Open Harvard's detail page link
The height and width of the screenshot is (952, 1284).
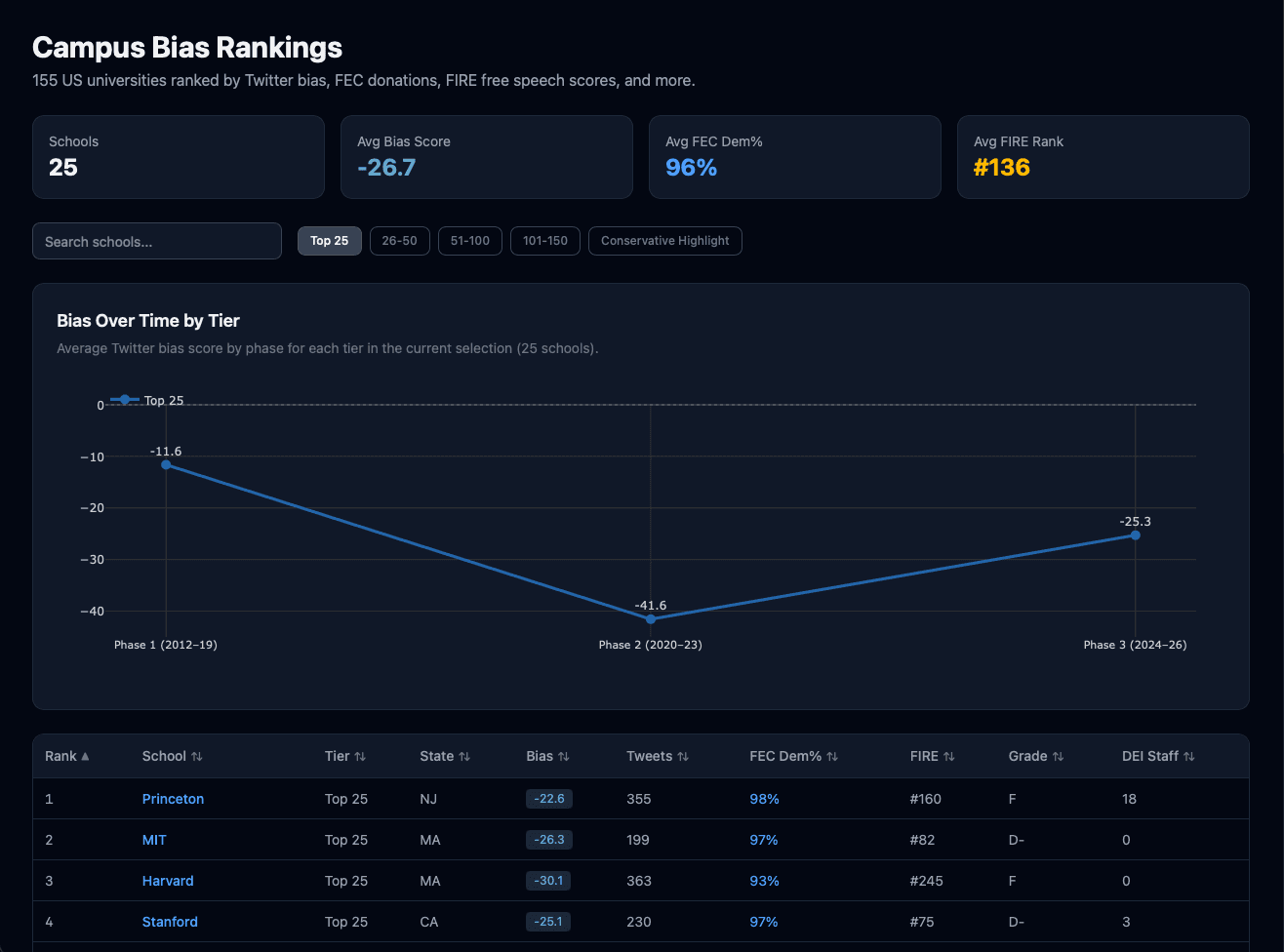tap(168, 881)
